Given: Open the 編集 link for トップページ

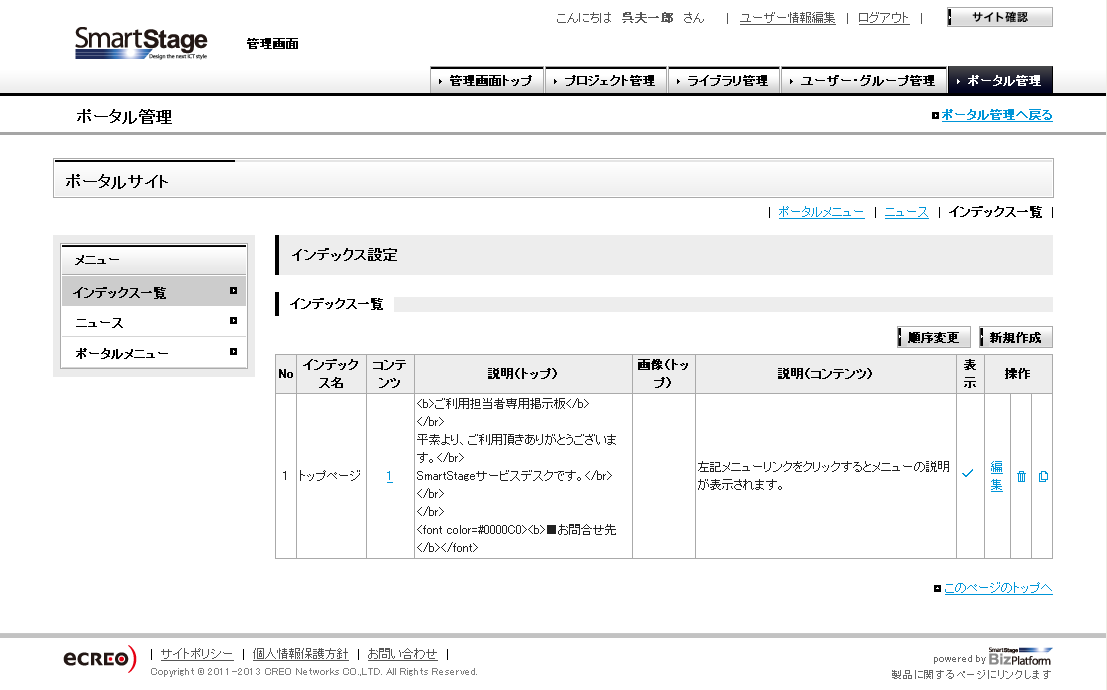Looking at the screenshot, I should (996, 476).
